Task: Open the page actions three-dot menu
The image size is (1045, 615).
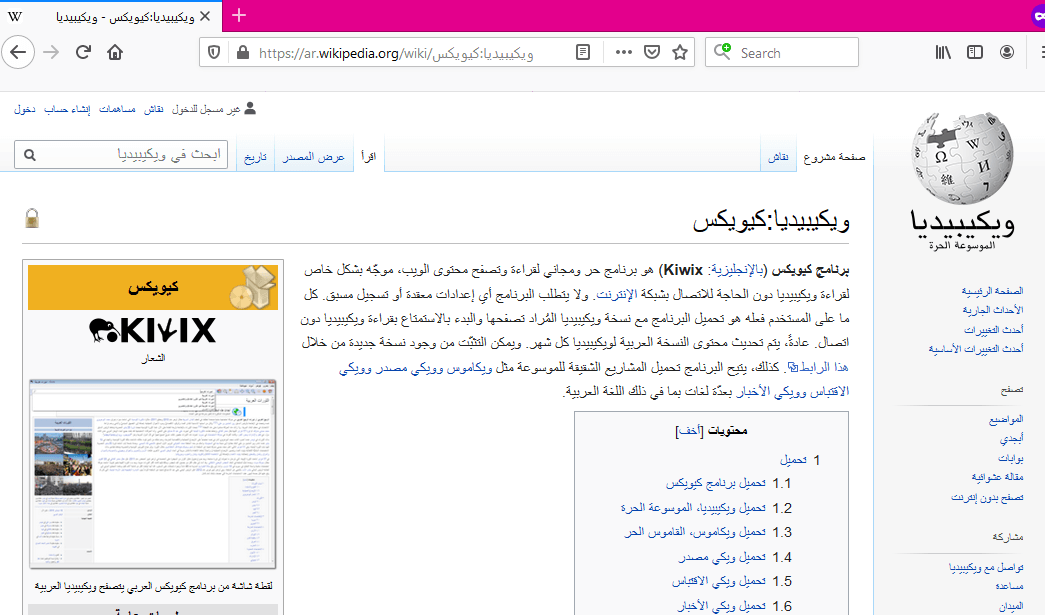Action: 623,53
